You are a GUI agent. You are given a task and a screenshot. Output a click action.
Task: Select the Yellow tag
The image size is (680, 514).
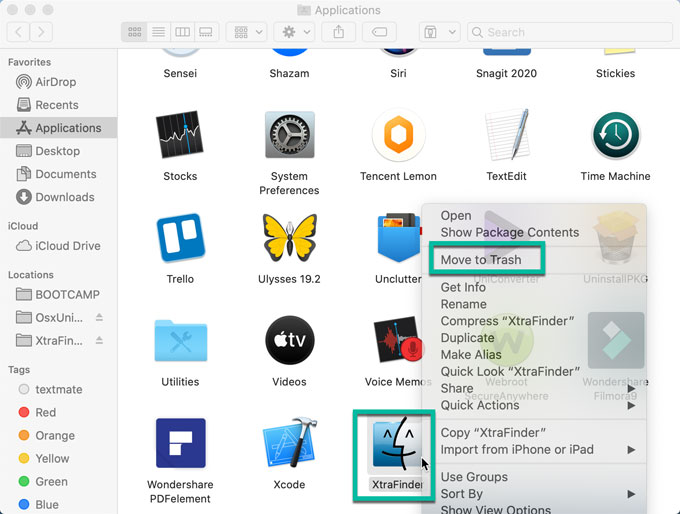59,458
